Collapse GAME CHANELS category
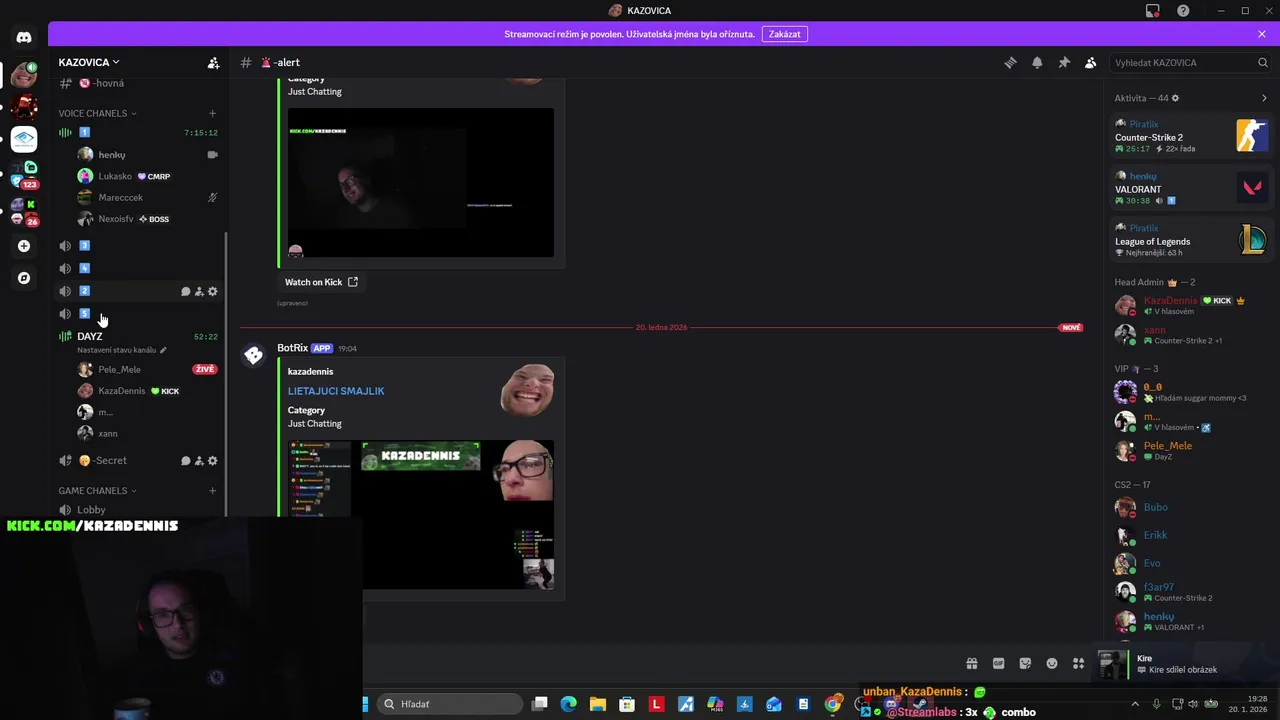 click(97, 491)
